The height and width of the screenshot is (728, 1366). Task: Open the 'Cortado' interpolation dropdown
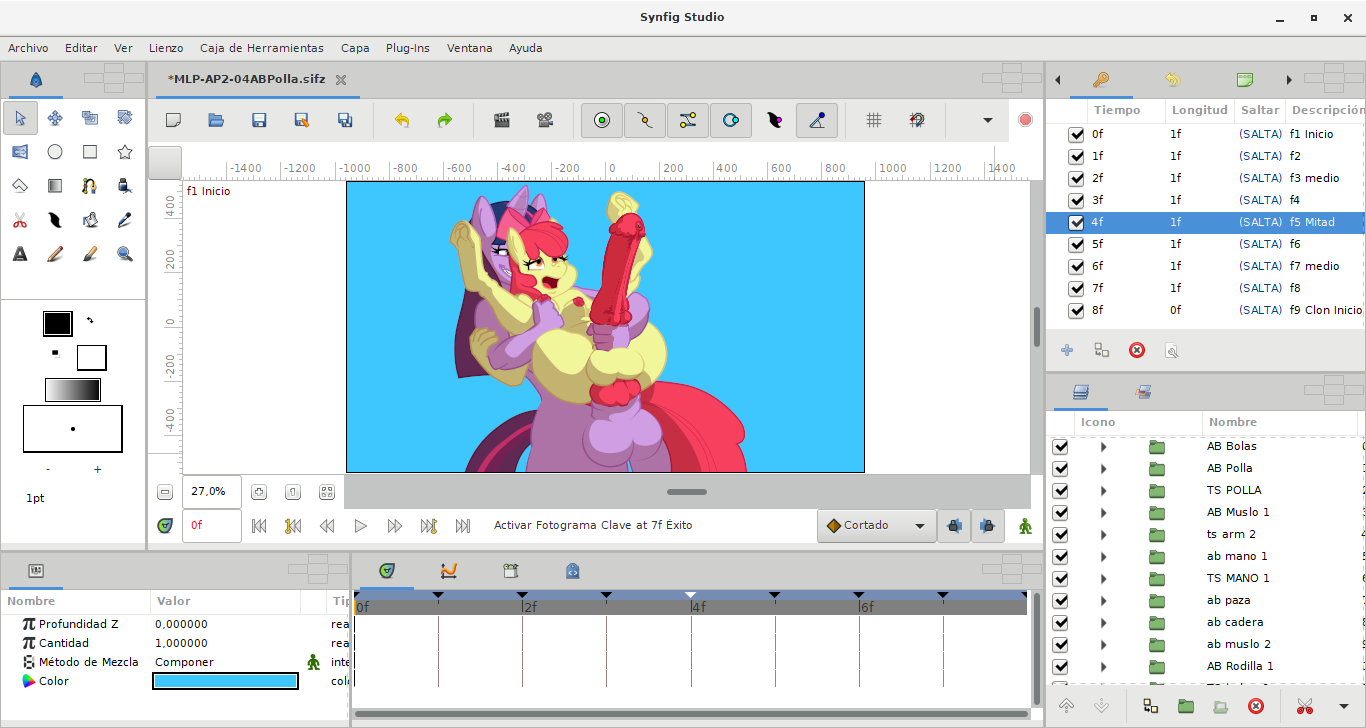(x=876, y=526)
